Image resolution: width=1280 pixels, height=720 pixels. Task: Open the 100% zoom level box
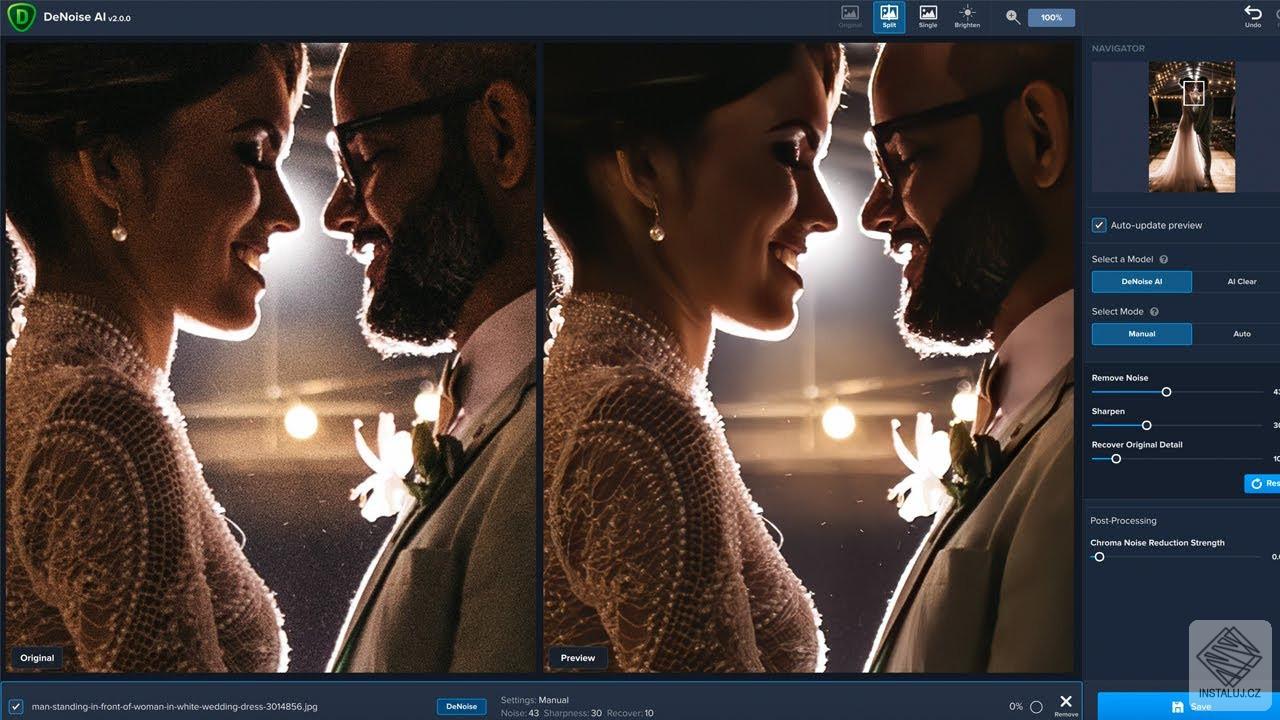click(x=1051, y=17)
